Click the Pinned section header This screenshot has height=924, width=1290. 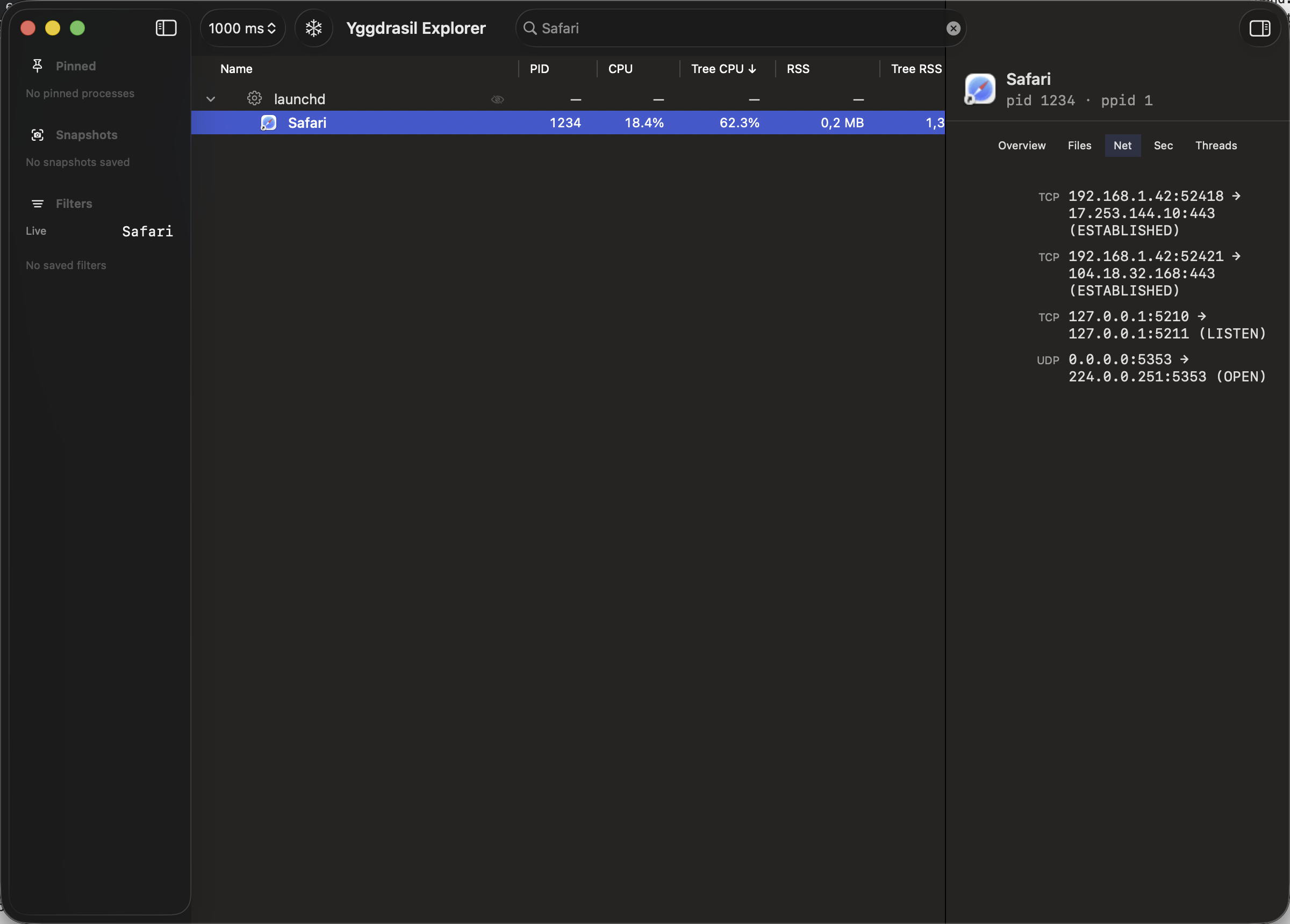point(76,66)
